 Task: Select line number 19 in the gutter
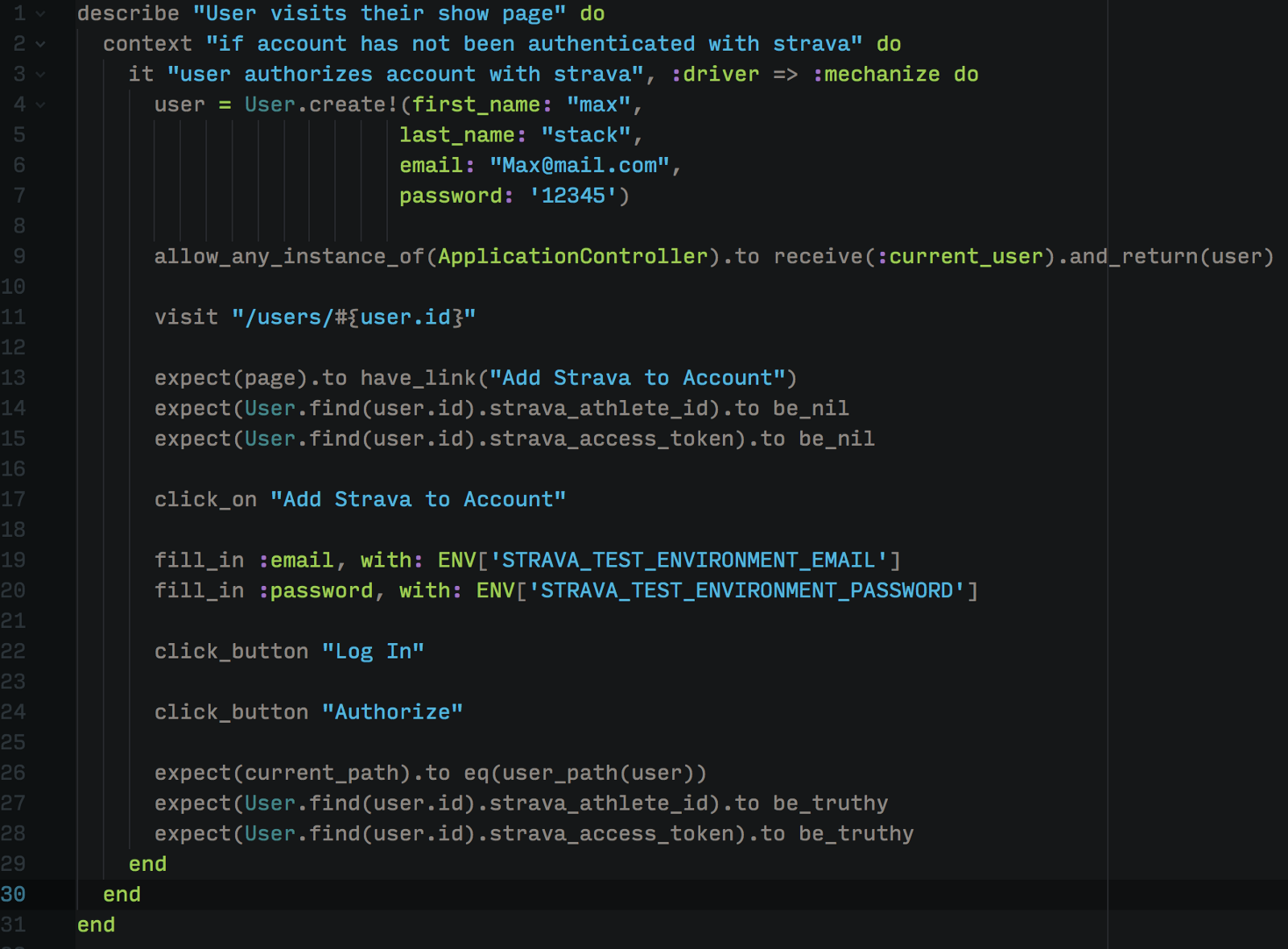14,559
